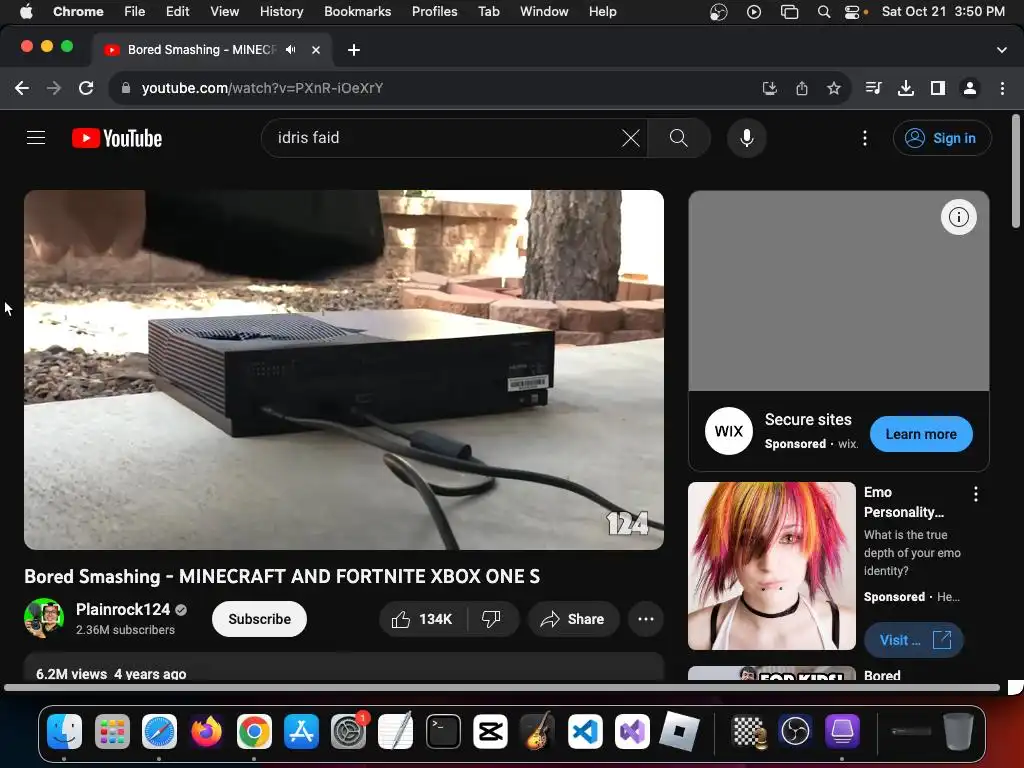Click the Visit button on the emo ad
Image resolution: width=1024 pixels, height=768 pixels.
point(914,640)
